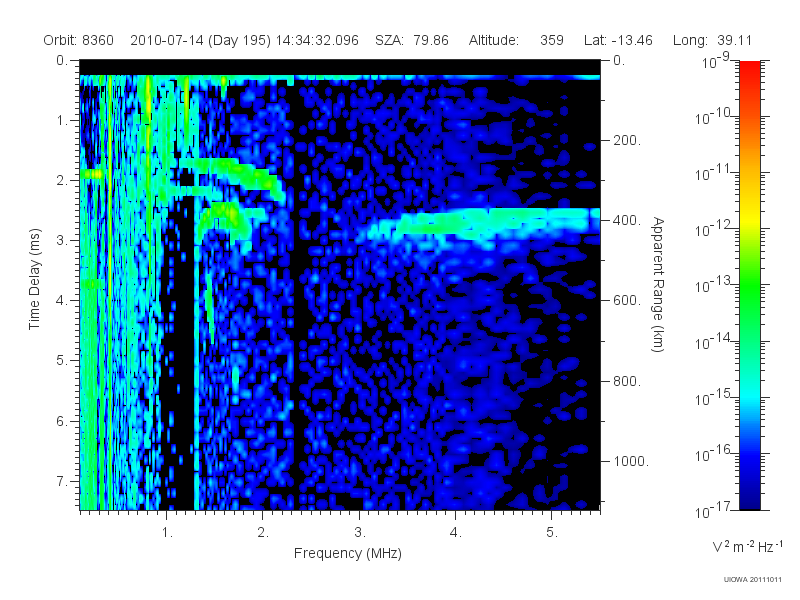Click apparent range tick label '200.'

tap(627, 140)
